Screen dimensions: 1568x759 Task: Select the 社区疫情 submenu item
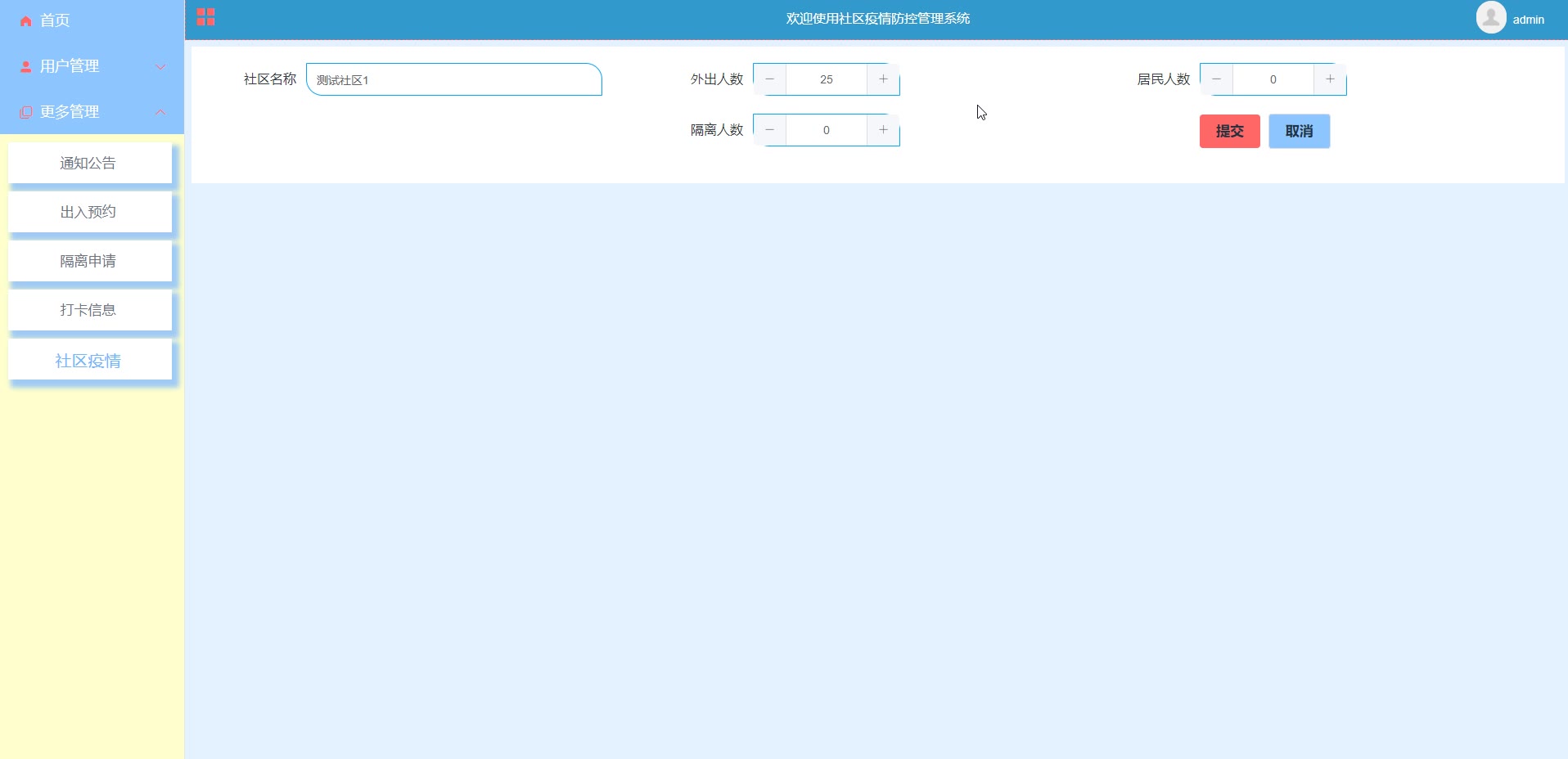(x=90, y=360)
